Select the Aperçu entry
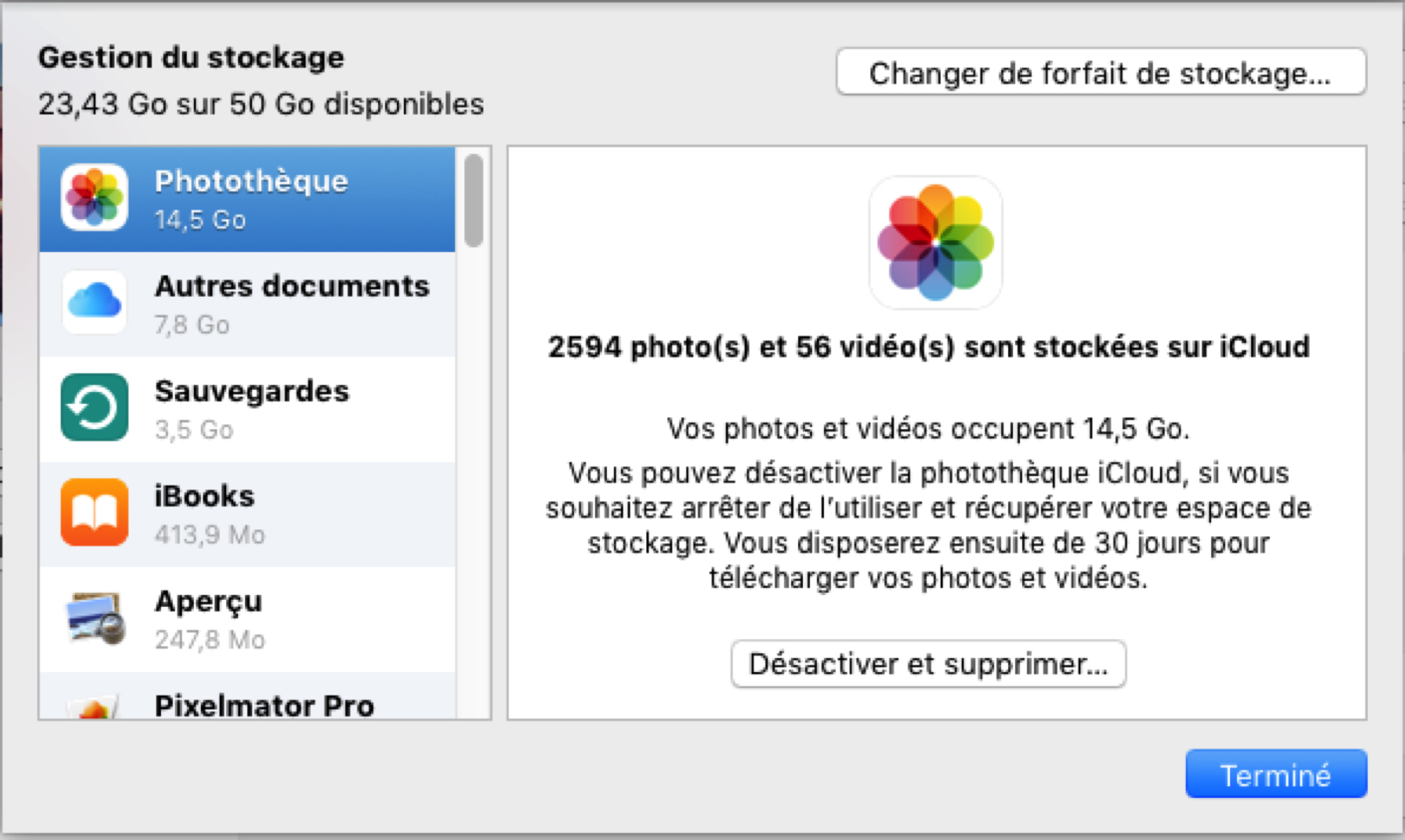The width and height of the screenshot is (1405, 840). [x=247, y=619]
